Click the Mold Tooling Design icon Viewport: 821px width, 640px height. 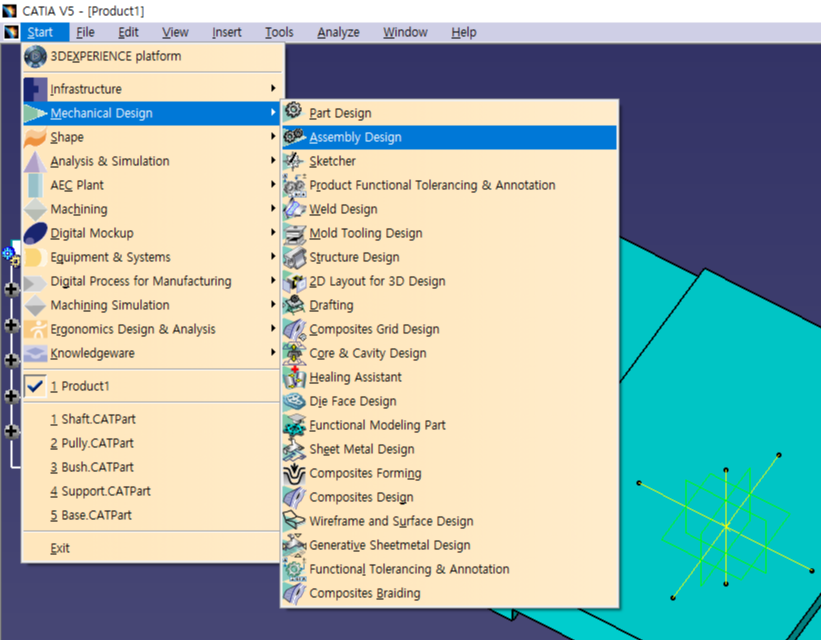coord(294,233)
